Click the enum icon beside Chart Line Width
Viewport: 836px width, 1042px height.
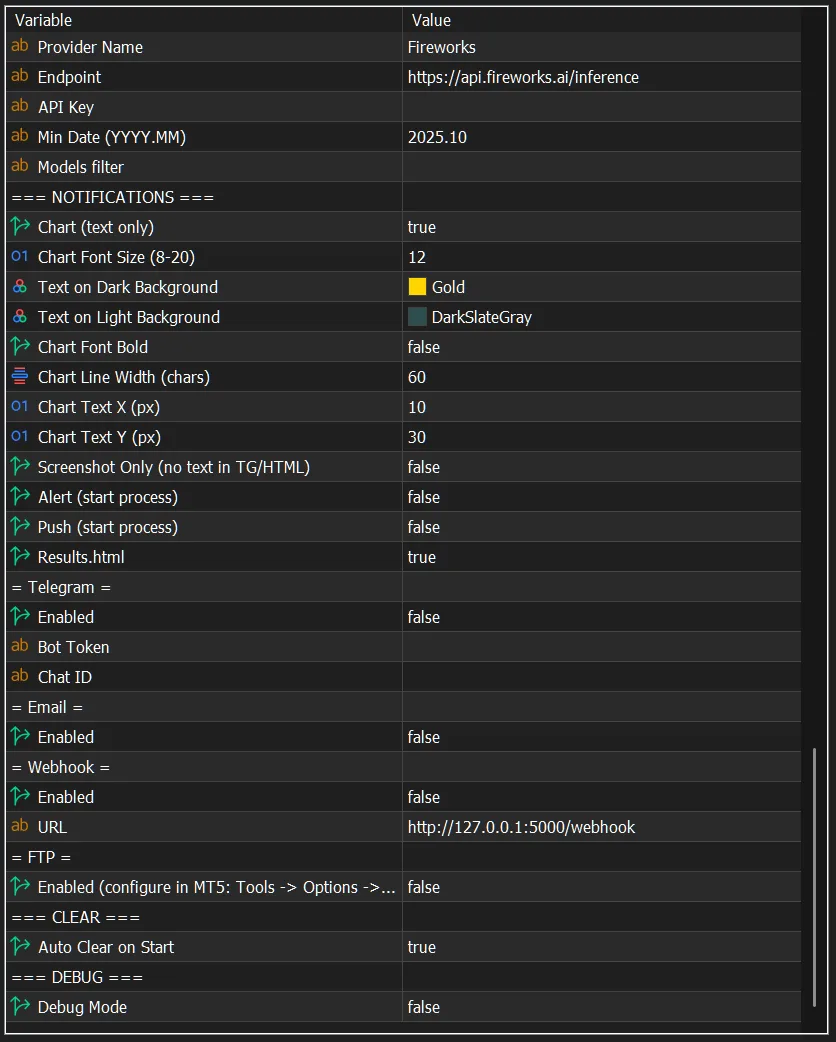click(x=20, y=377)
